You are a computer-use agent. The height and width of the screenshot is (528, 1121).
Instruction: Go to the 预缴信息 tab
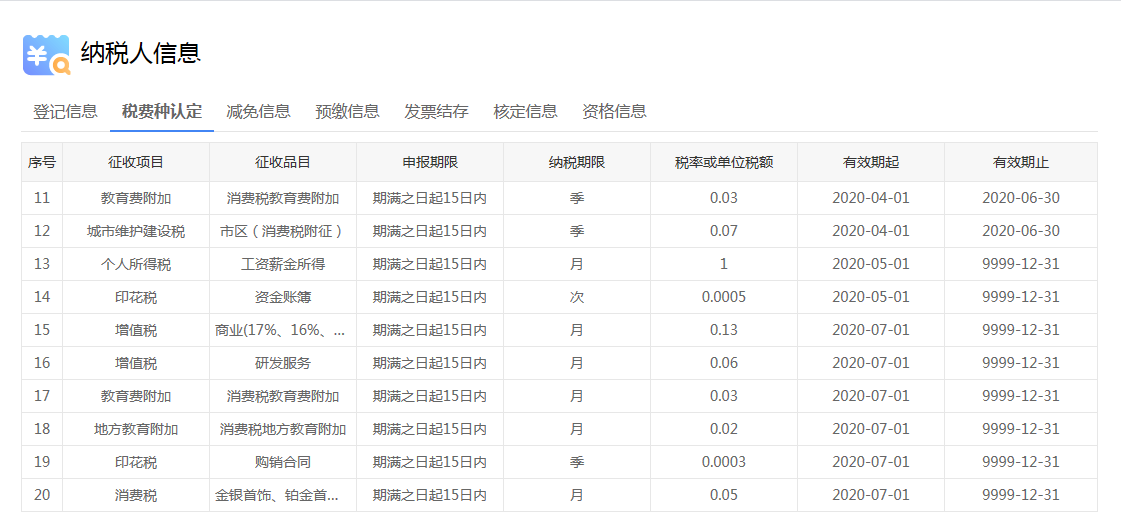point(347,111)
